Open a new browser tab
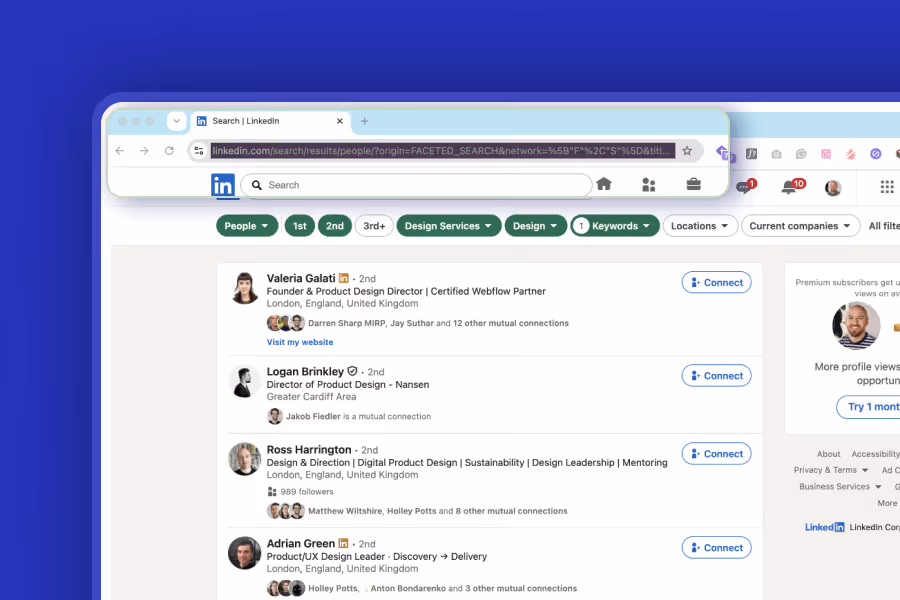This screenshot has height=600, width=900. pyautogui.click(x=364, y=121)
